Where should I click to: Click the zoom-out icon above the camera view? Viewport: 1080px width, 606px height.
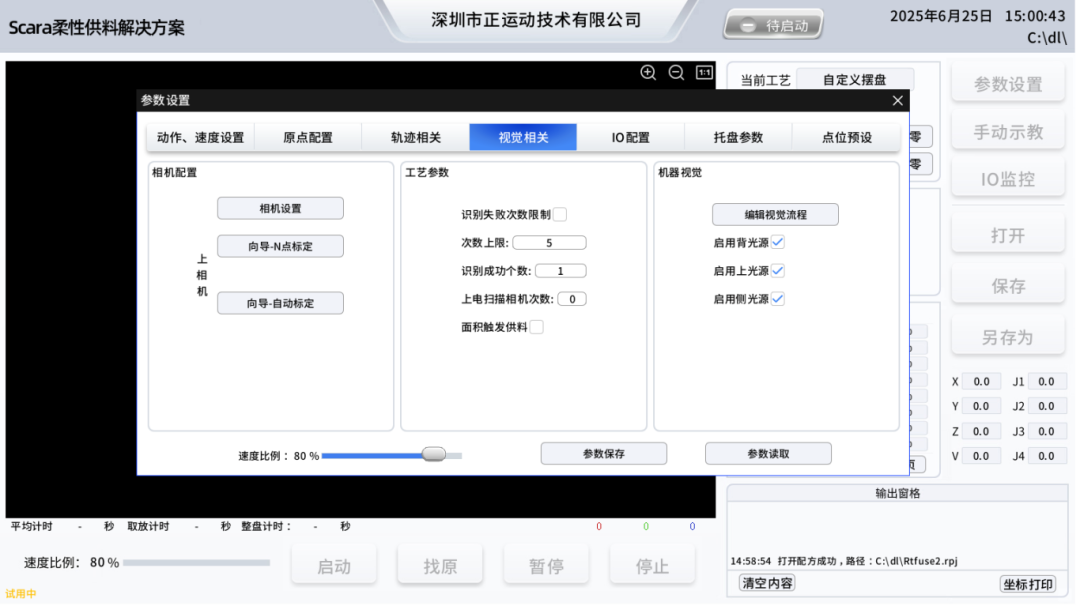click(675, 73)
